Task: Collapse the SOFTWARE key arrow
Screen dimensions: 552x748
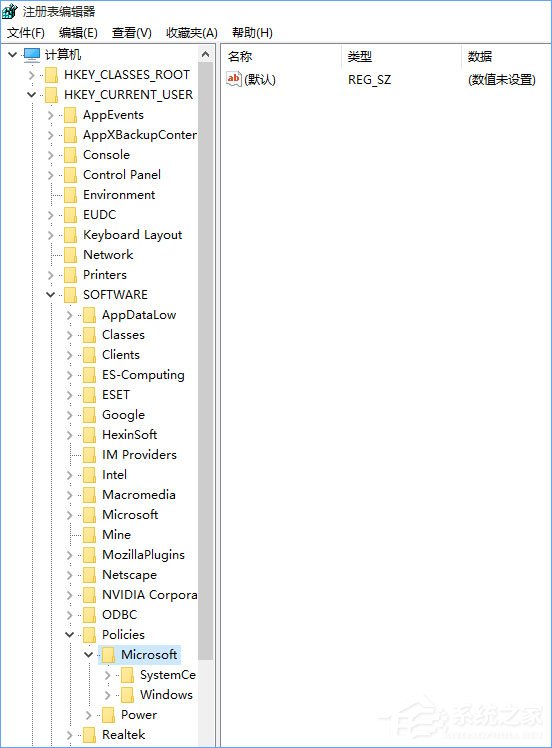Action: coord(51,294)
